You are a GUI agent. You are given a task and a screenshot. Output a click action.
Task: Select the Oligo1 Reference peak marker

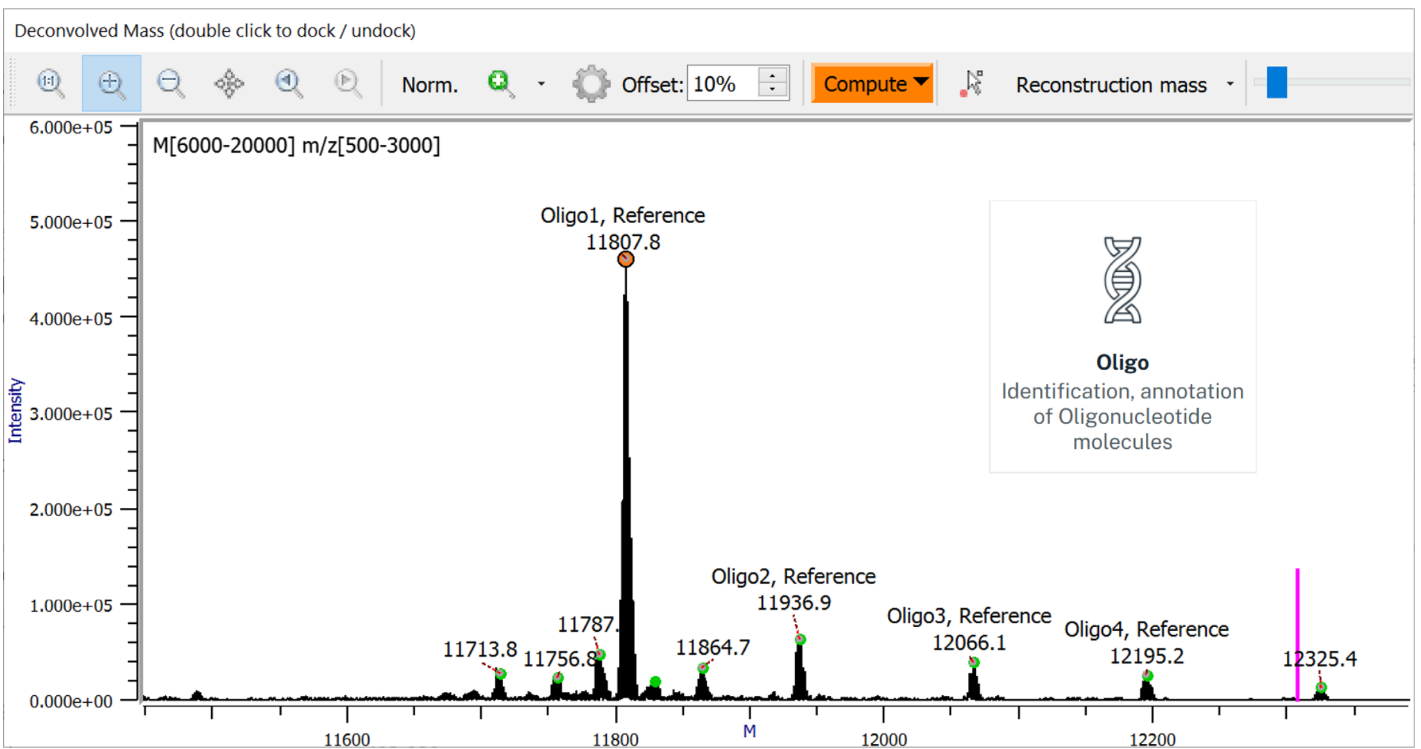(626, 259)
